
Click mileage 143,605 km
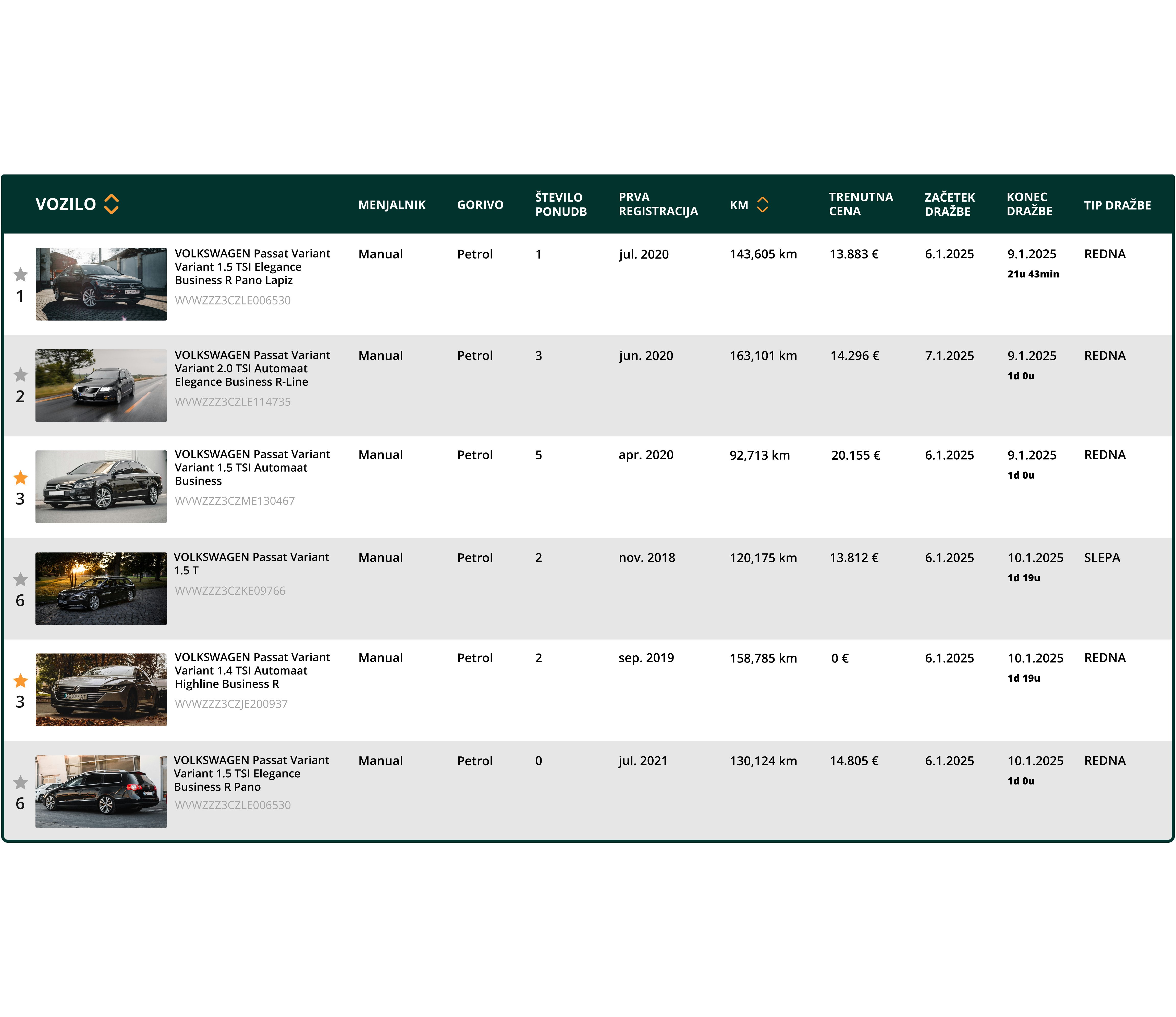pos(763,254)
